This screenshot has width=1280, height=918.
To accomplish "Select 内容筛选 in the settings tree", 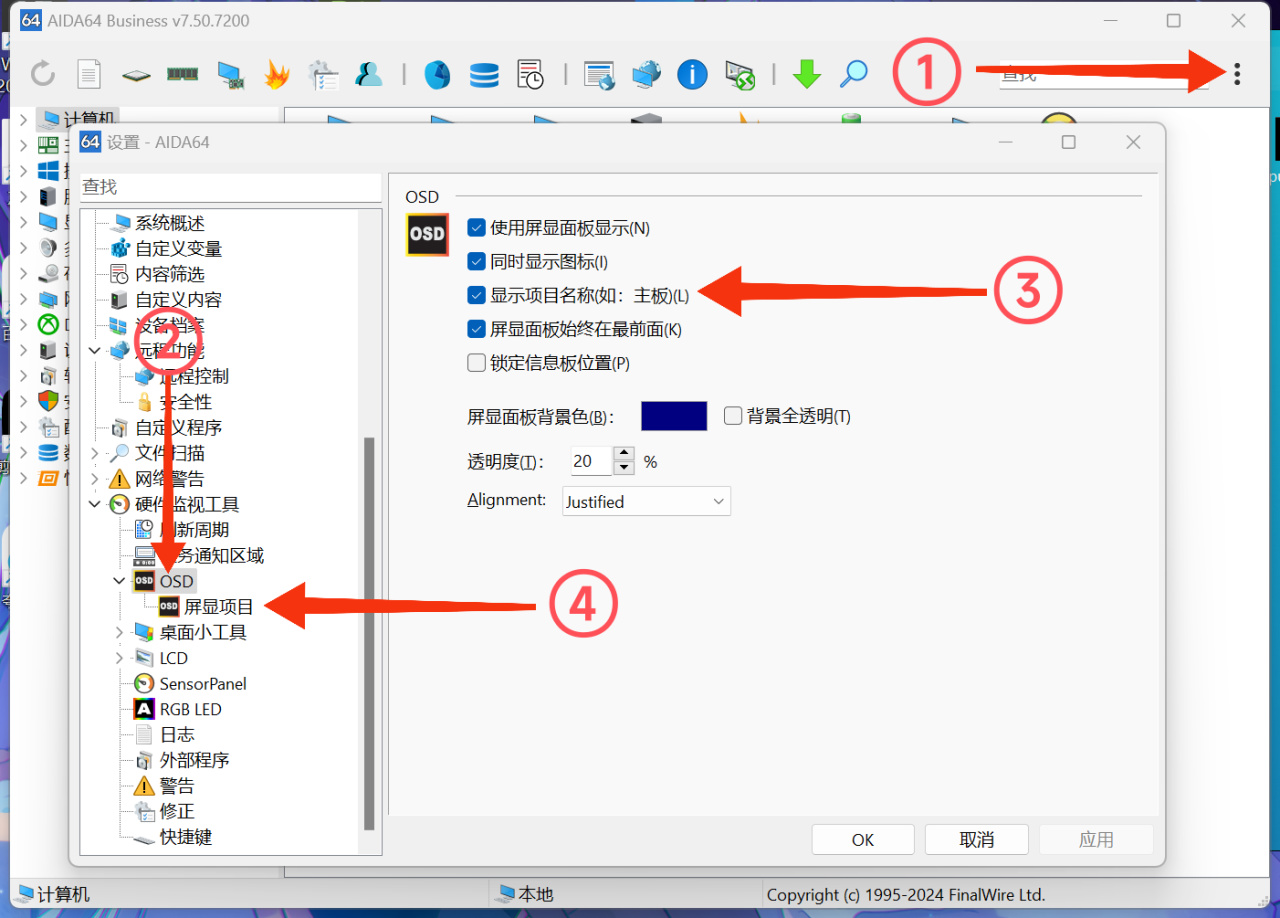I will [170, 274].
